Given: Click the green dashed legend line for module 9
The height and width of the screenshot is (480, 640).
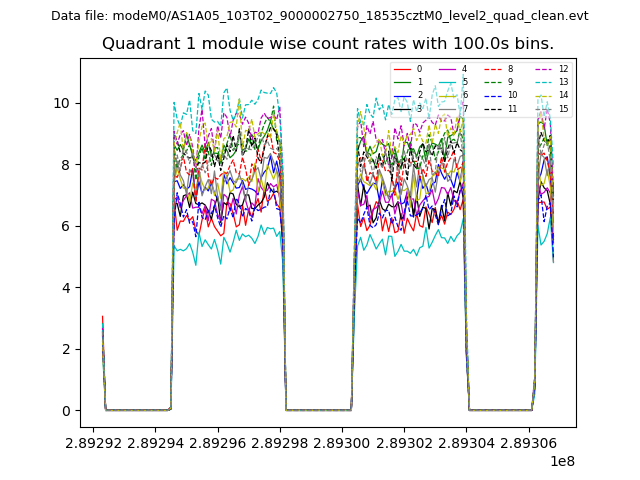Looking at the screenshot, I should coord(493,82).
